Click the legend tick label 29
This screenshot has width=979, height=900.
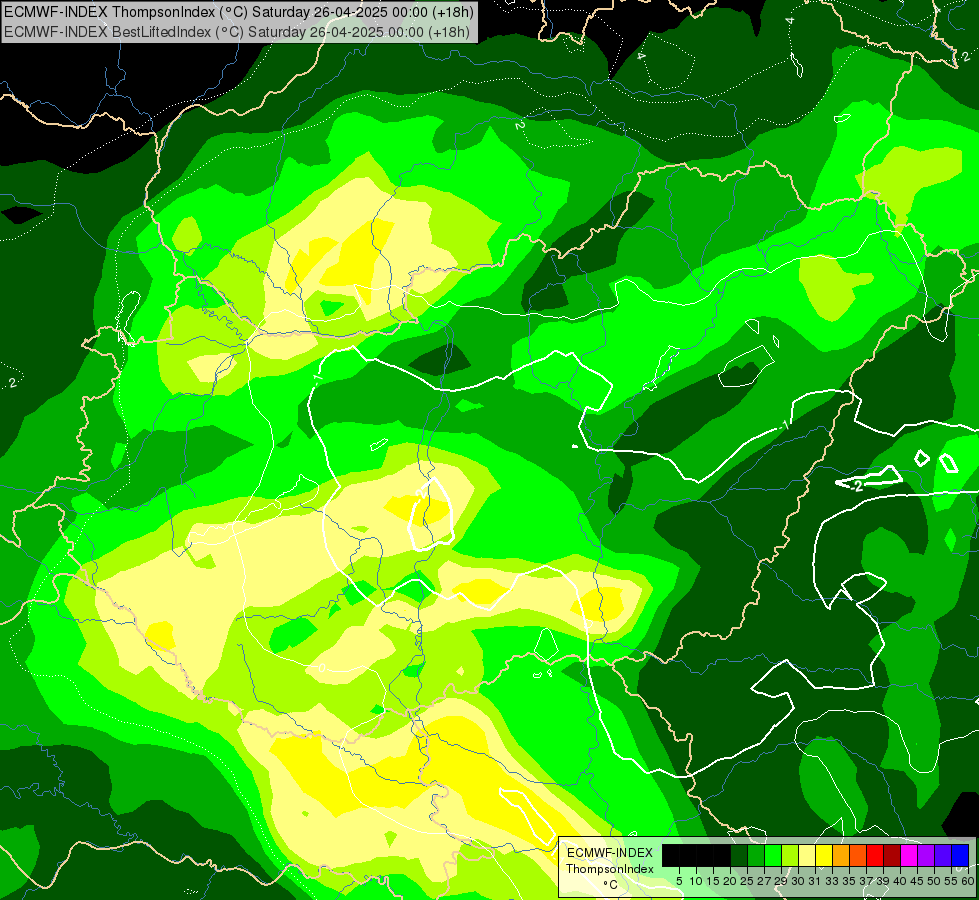pos(781,881)
